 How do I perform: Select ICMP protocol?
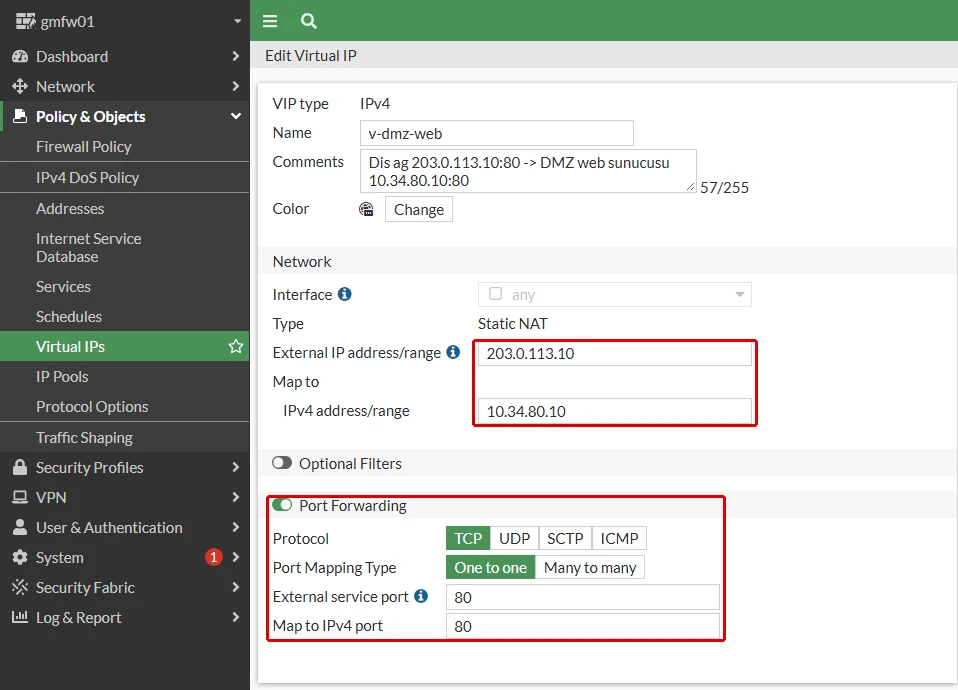pos(619,538)
